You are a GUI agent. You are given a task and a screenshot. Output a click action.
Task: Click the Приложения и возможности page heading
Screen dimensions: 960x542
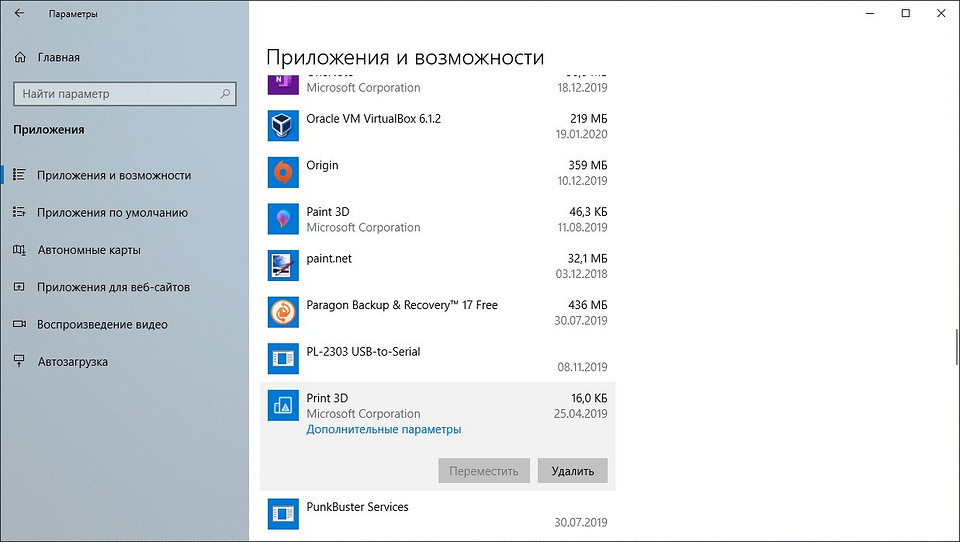[x=405, y=58]
